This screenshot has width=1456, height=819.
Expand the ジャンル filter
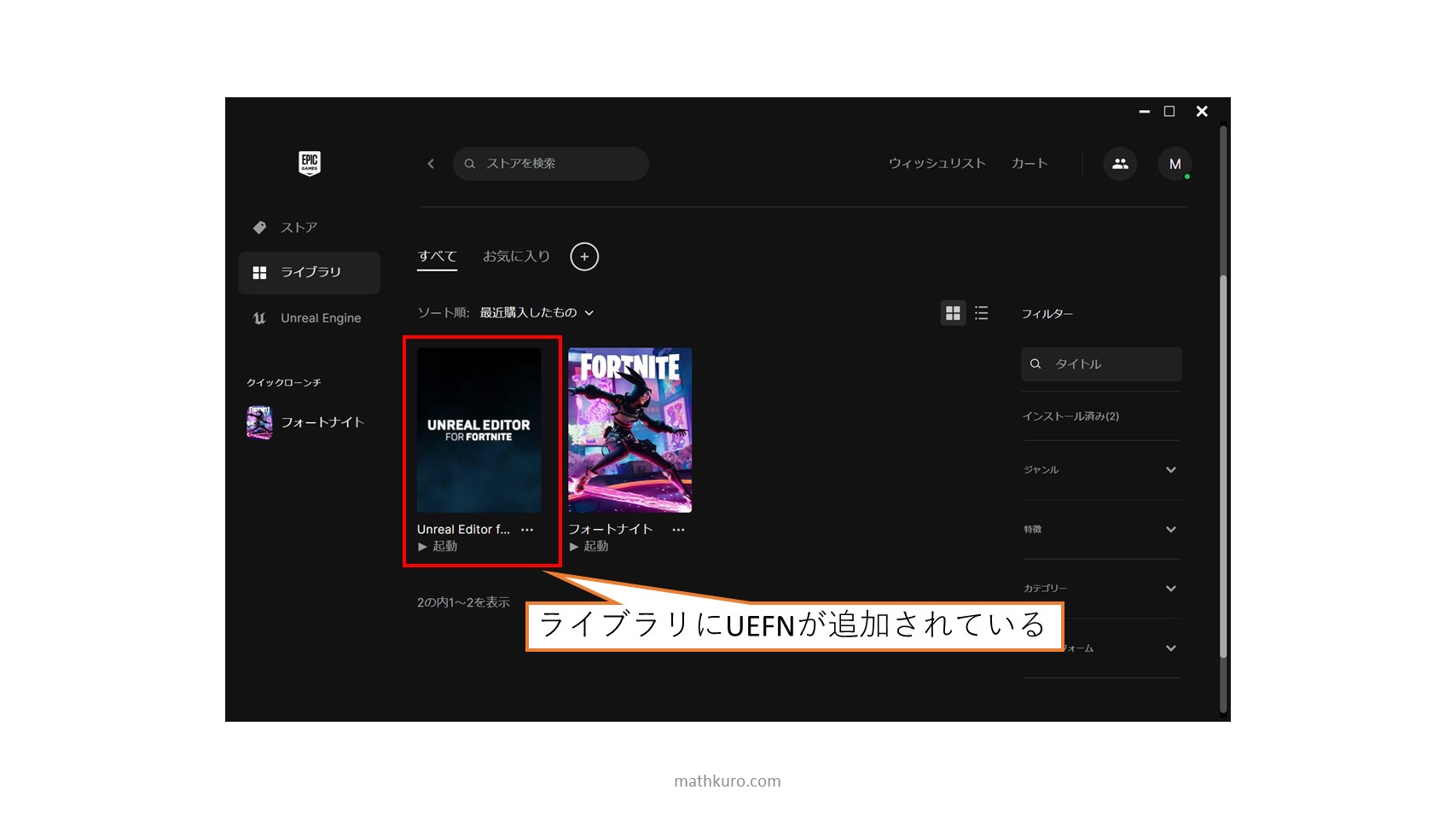[x=1101, y=470]
